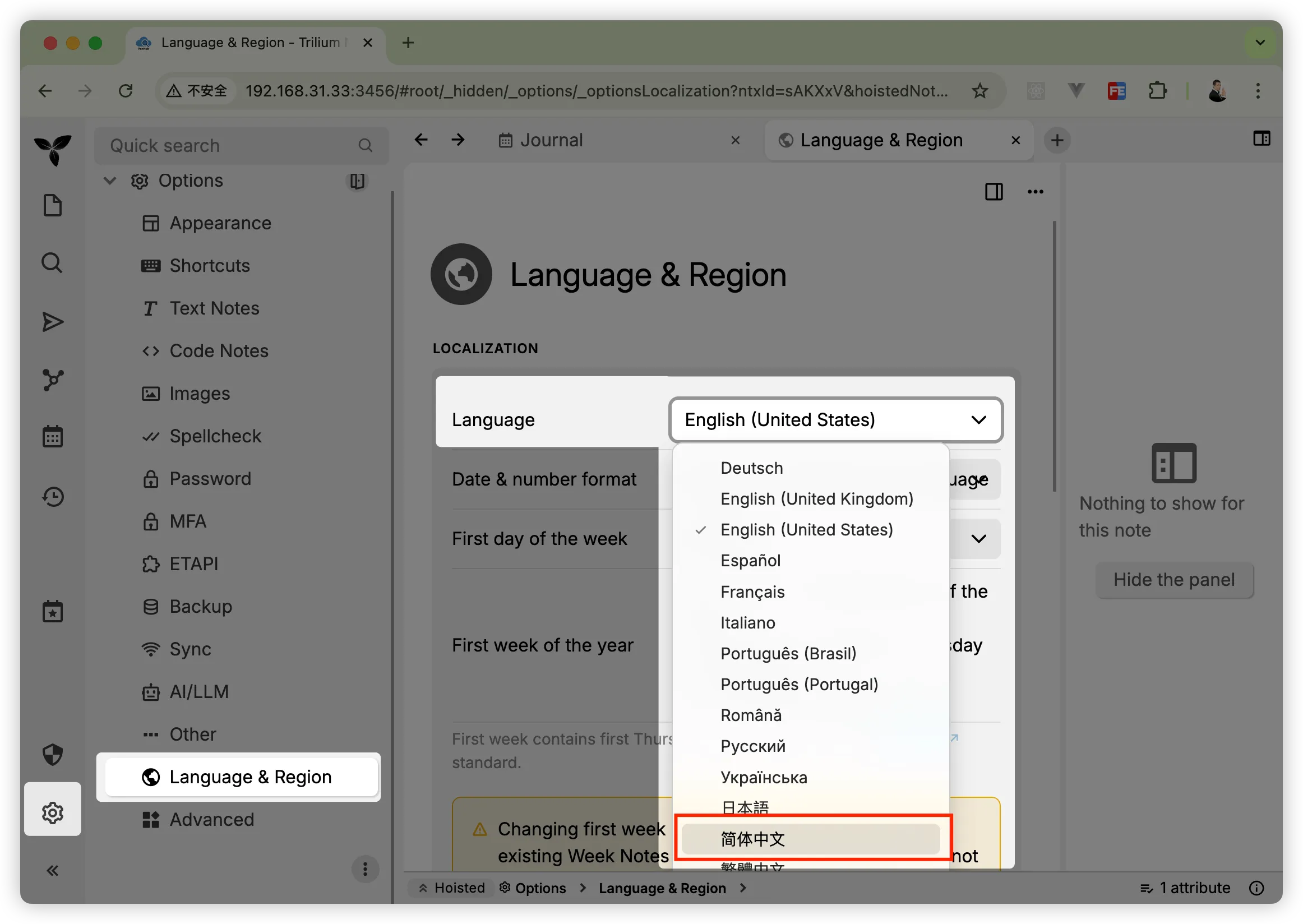Image resolution: width=1303 pixels, height=924 pixels.
Task: Toggle right pane icon in tab bar
Action: tap(1262, 139)
